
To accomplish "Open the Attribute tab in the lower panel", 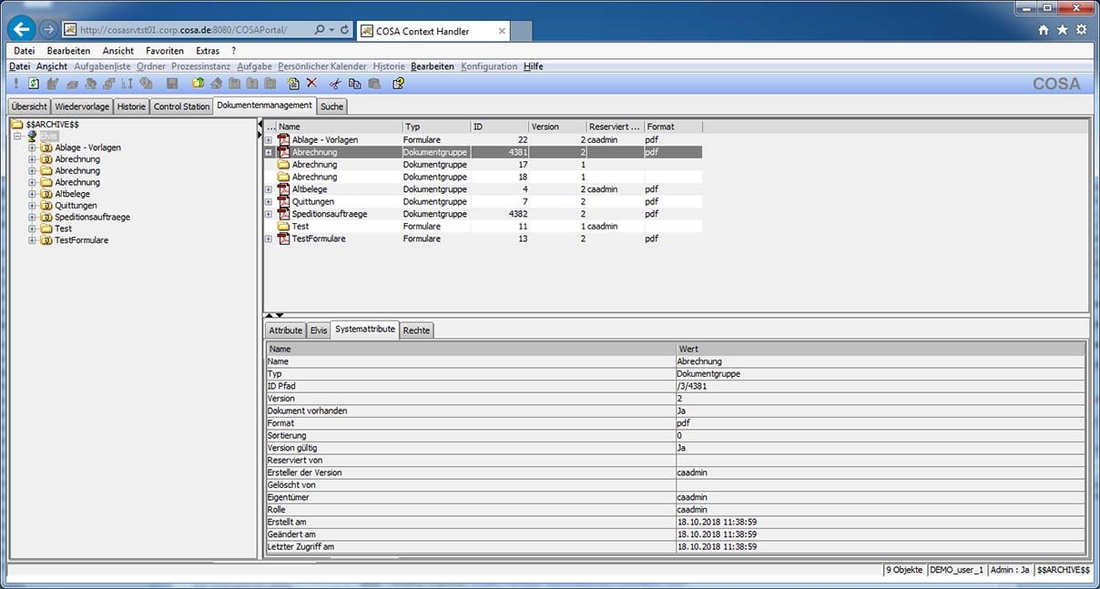I will click(286, 329).
